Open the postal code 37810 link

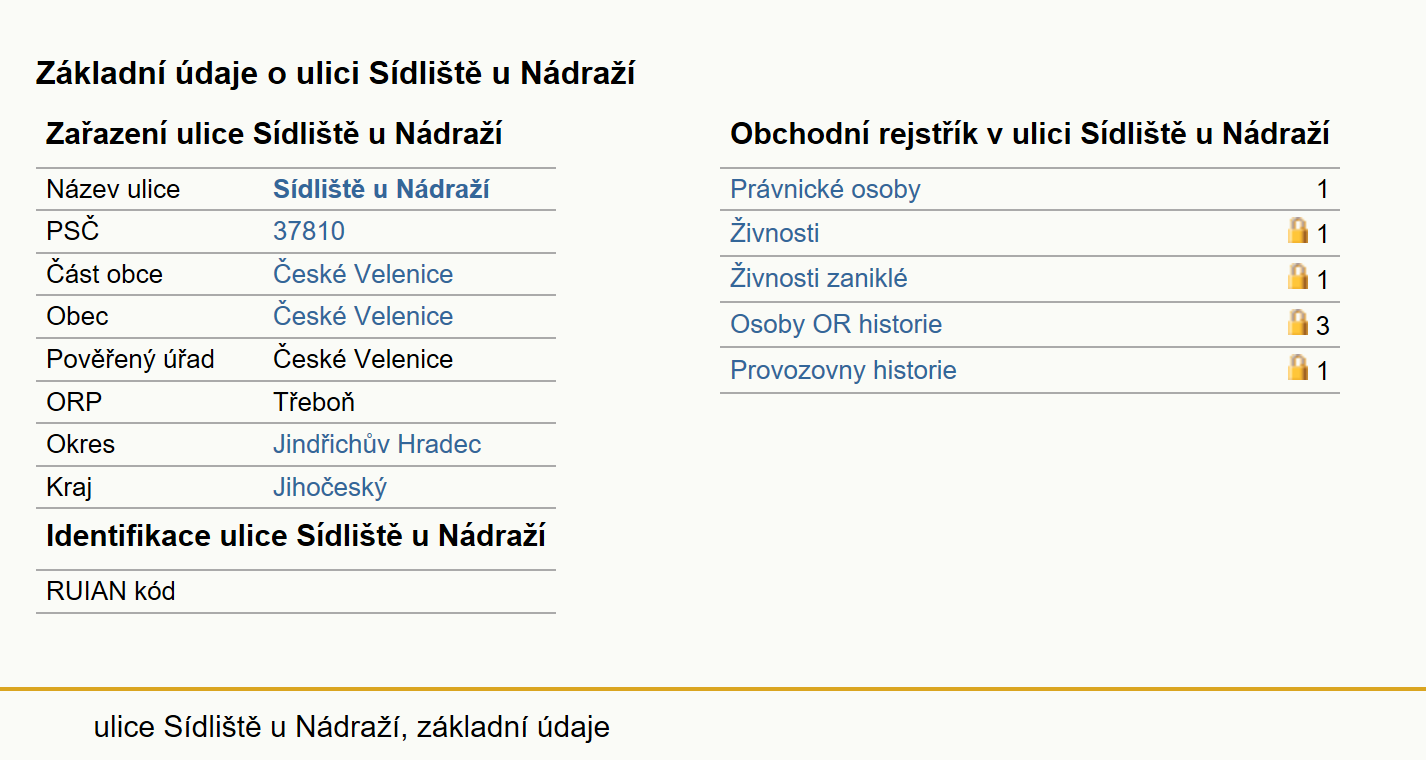tap(309, 232)
